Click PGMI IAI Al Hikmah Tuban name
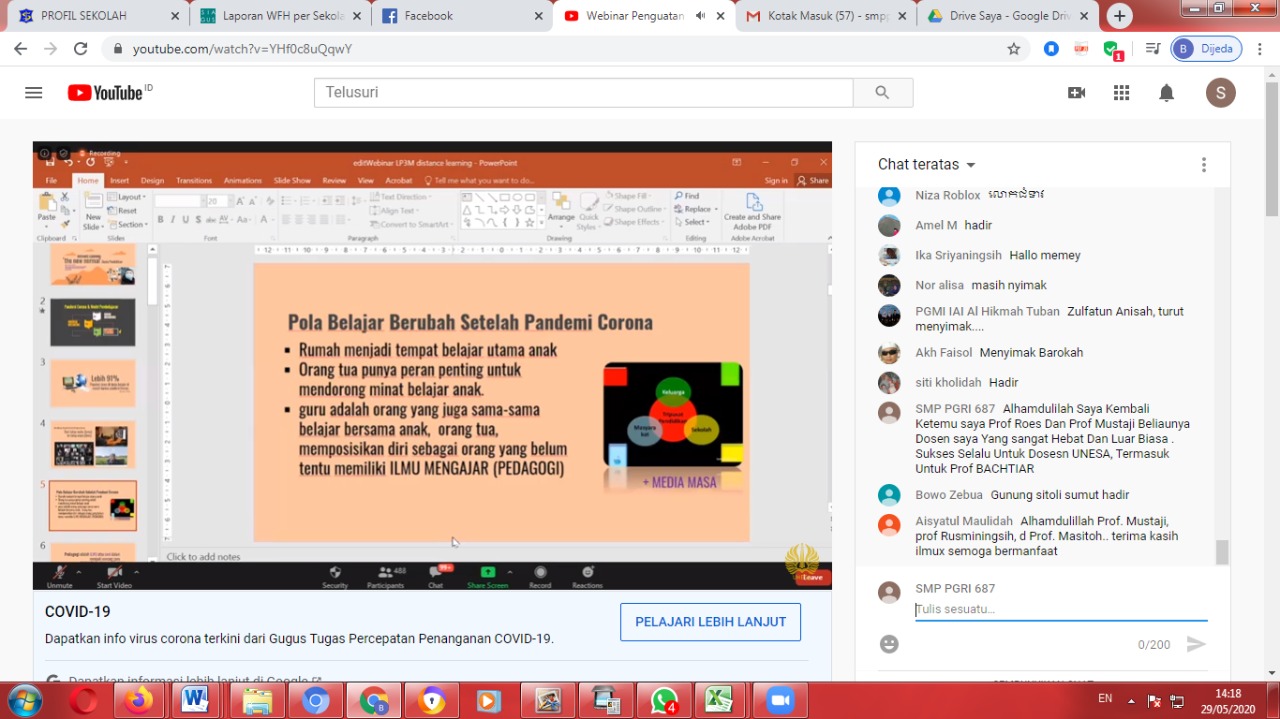The height and width of the screenshot is (719, 1280). click(x=987, y=311)
